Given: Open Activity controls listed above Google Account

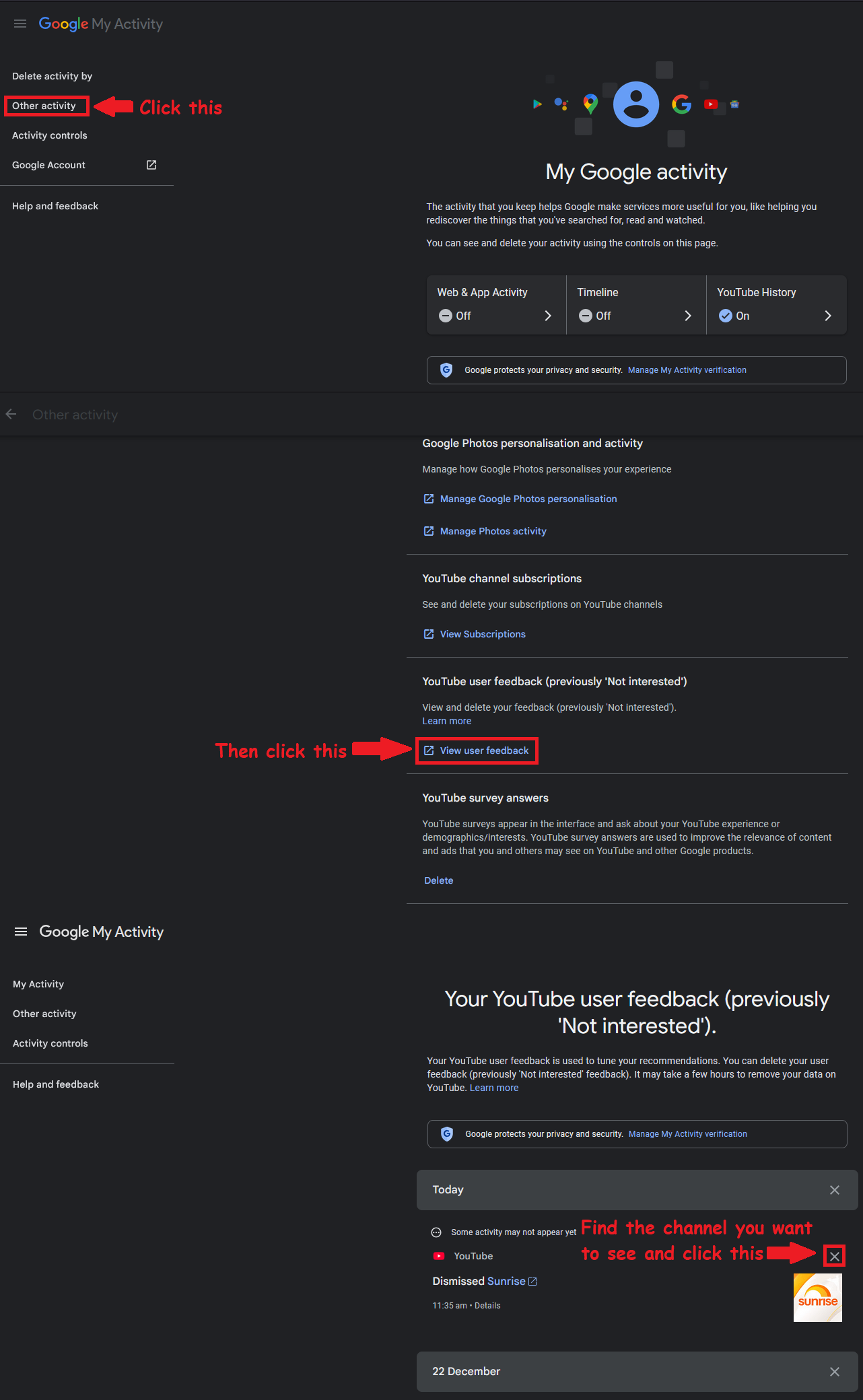Looking at the screenshot, I should point(50,135).
